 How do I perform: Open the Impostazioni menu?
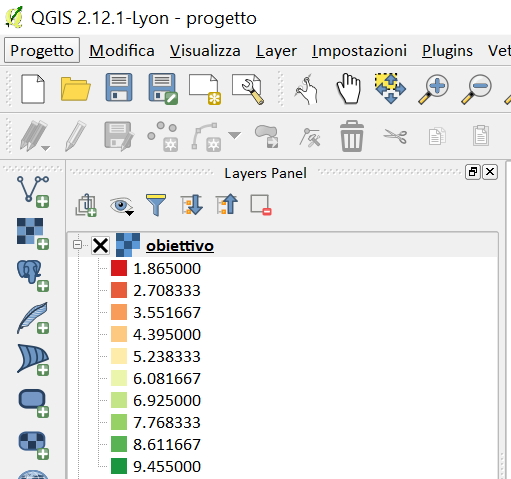(359, 51)
